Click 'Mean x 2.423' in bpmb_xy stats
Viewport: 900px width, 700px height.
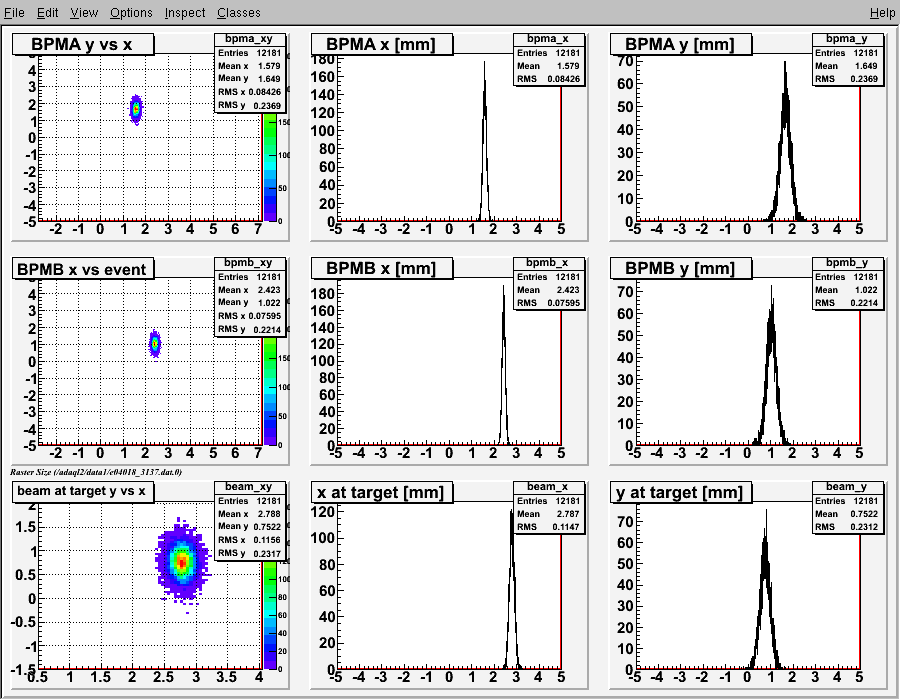(x=250, y=290)
